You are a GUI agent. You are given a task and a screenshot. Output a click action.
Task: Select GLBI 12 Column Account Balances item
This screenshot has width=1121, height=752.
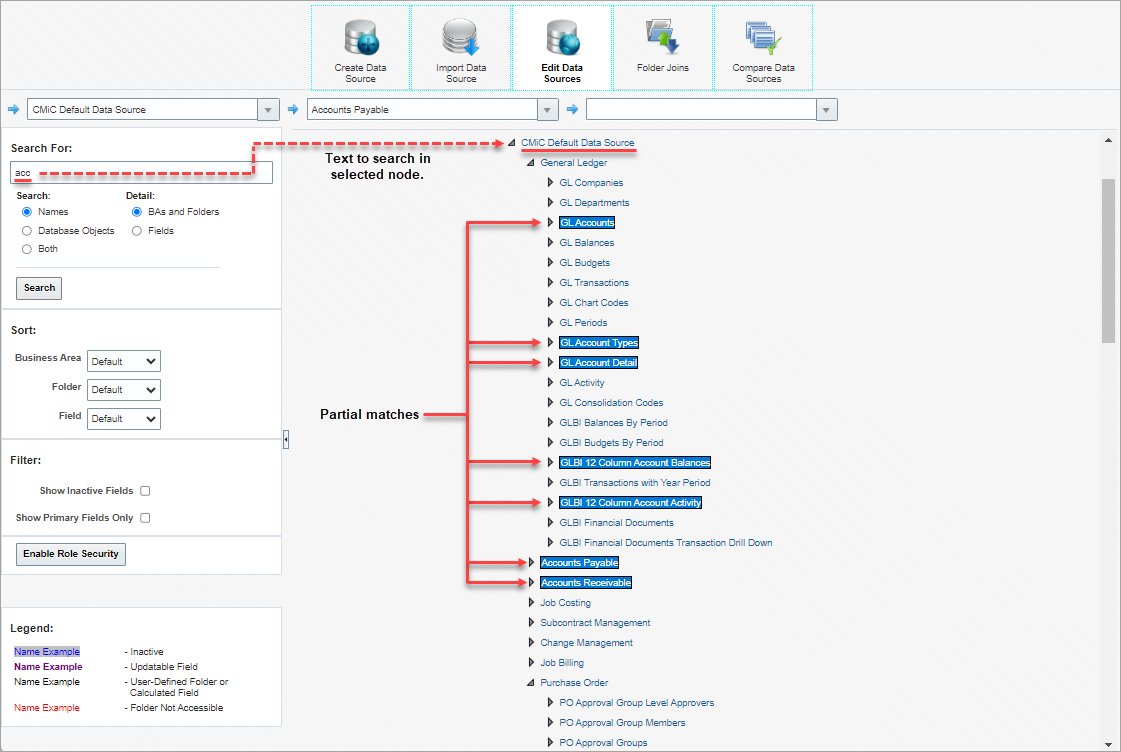tap(635, 462)
